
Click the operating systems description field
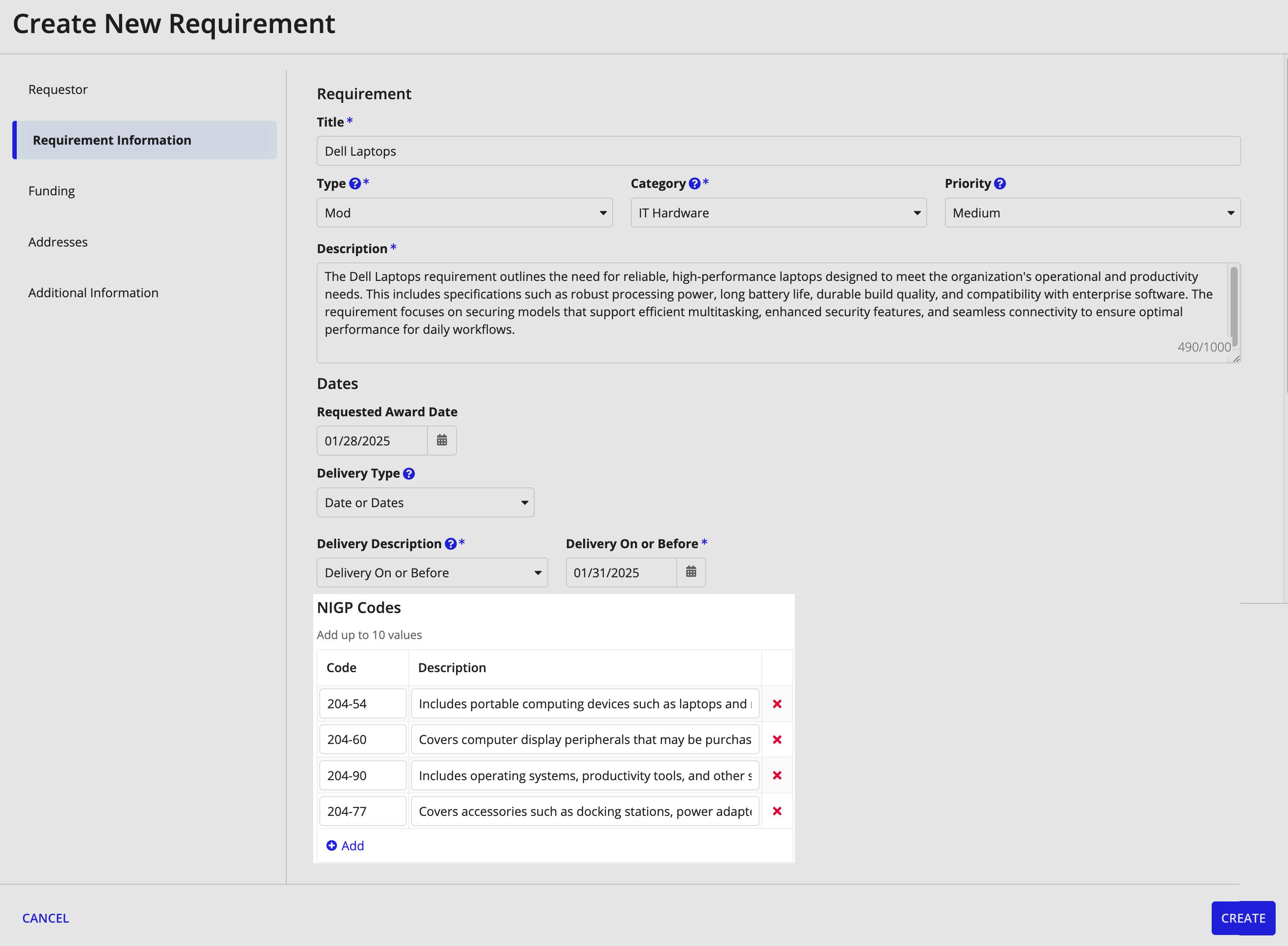(x=585, y=775)
